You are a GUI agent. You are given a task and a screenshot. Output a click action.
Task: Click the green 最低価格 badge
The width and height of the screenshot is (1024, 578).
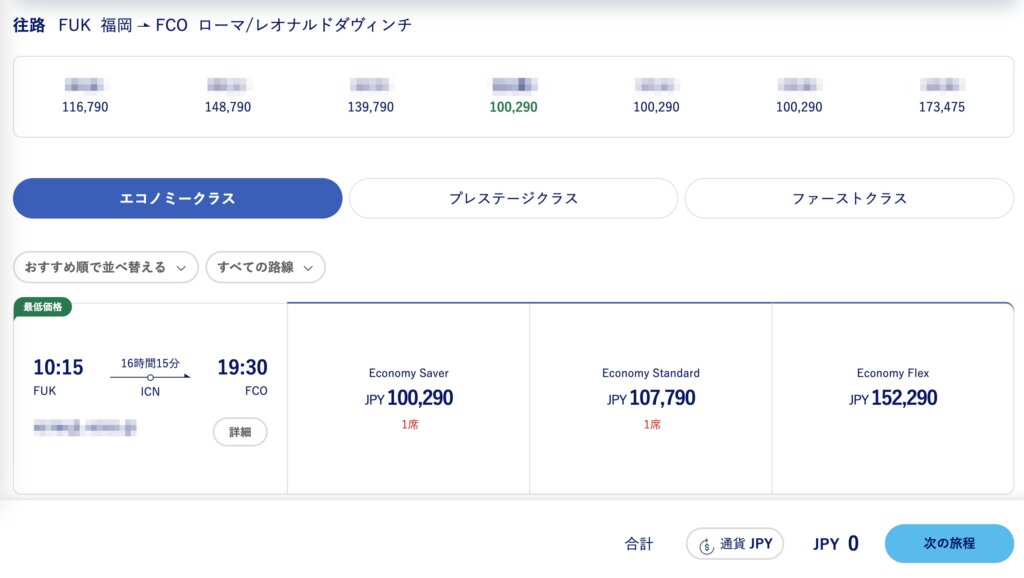[x=43, y=307]
